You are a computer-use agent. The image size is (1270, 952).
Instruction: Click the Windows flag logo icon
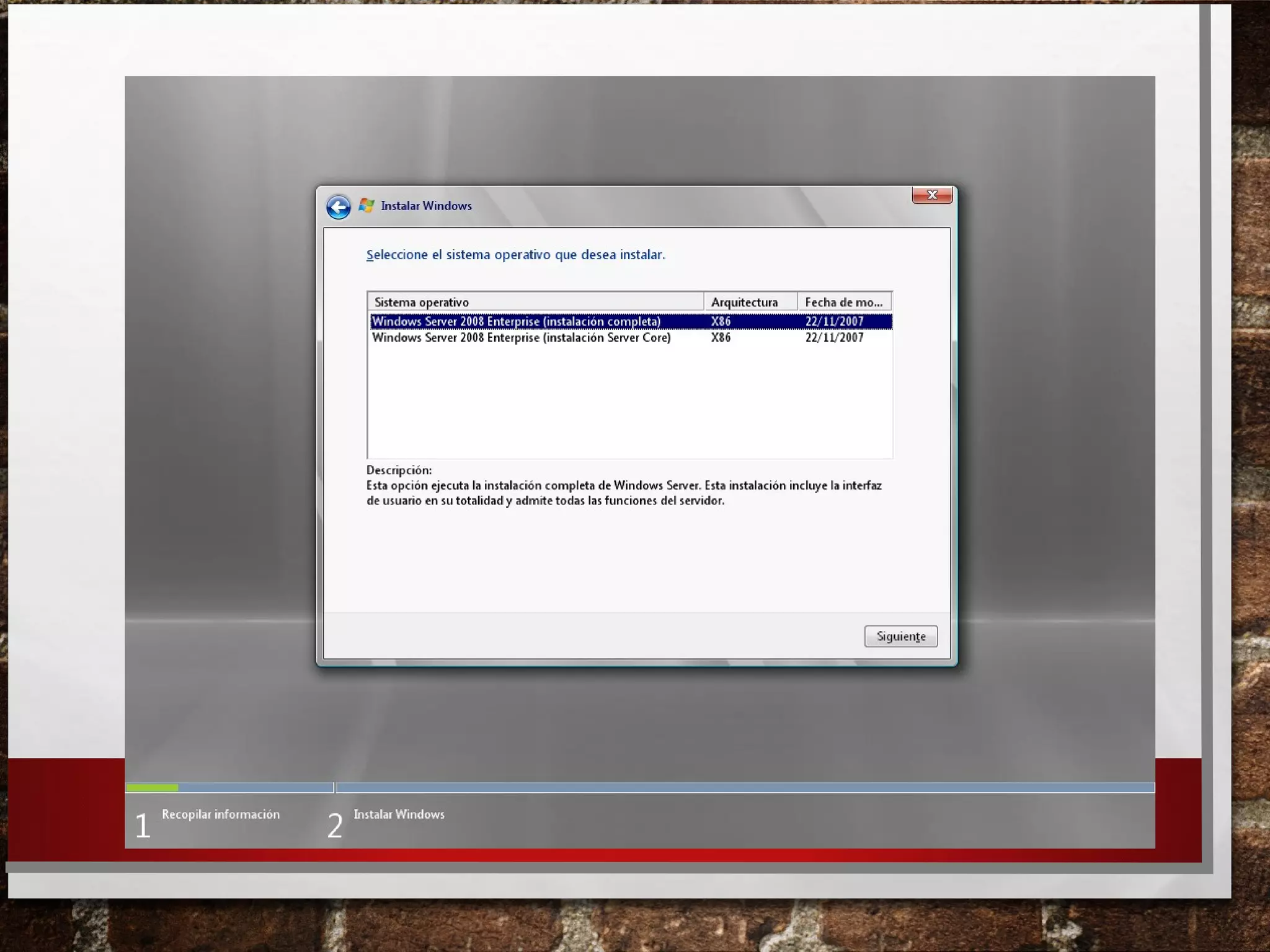coord(366,205)
